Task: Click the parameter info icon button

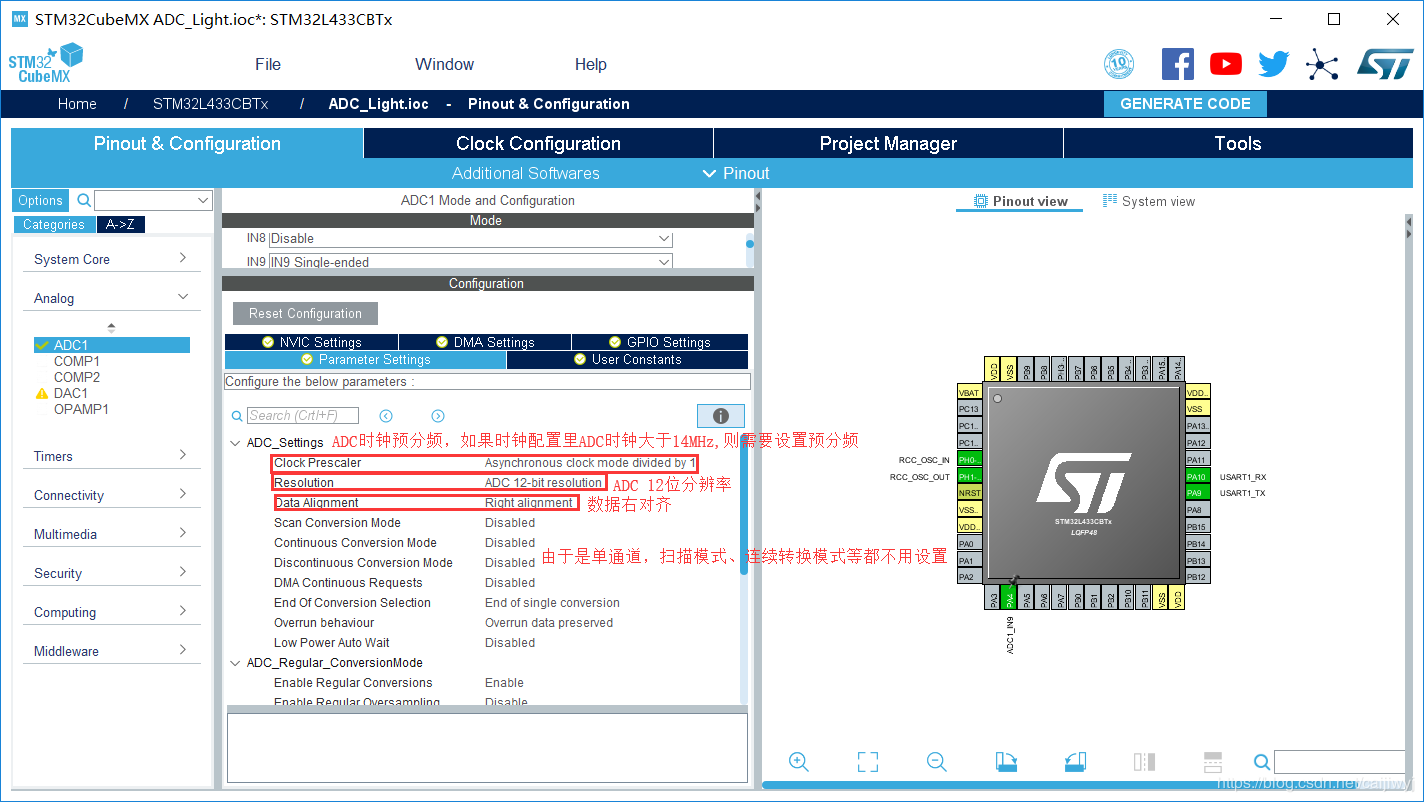Action: tap(720, 416)
